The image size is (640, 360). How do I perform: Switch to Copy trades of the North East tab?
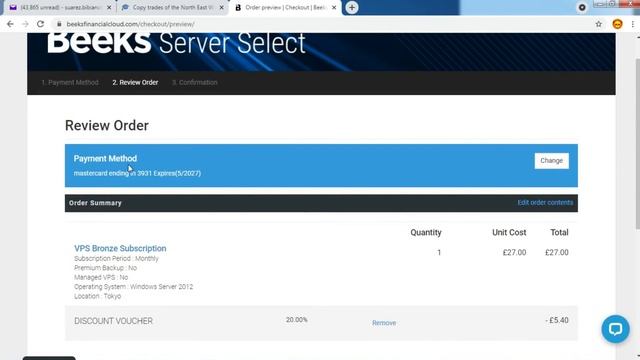172,7
